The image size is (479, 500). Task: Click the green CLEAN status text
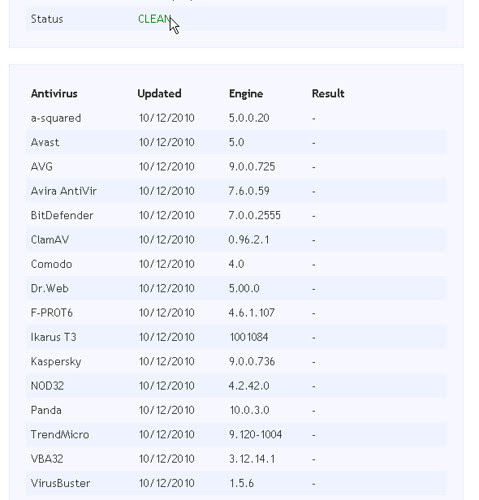(155, 19)
